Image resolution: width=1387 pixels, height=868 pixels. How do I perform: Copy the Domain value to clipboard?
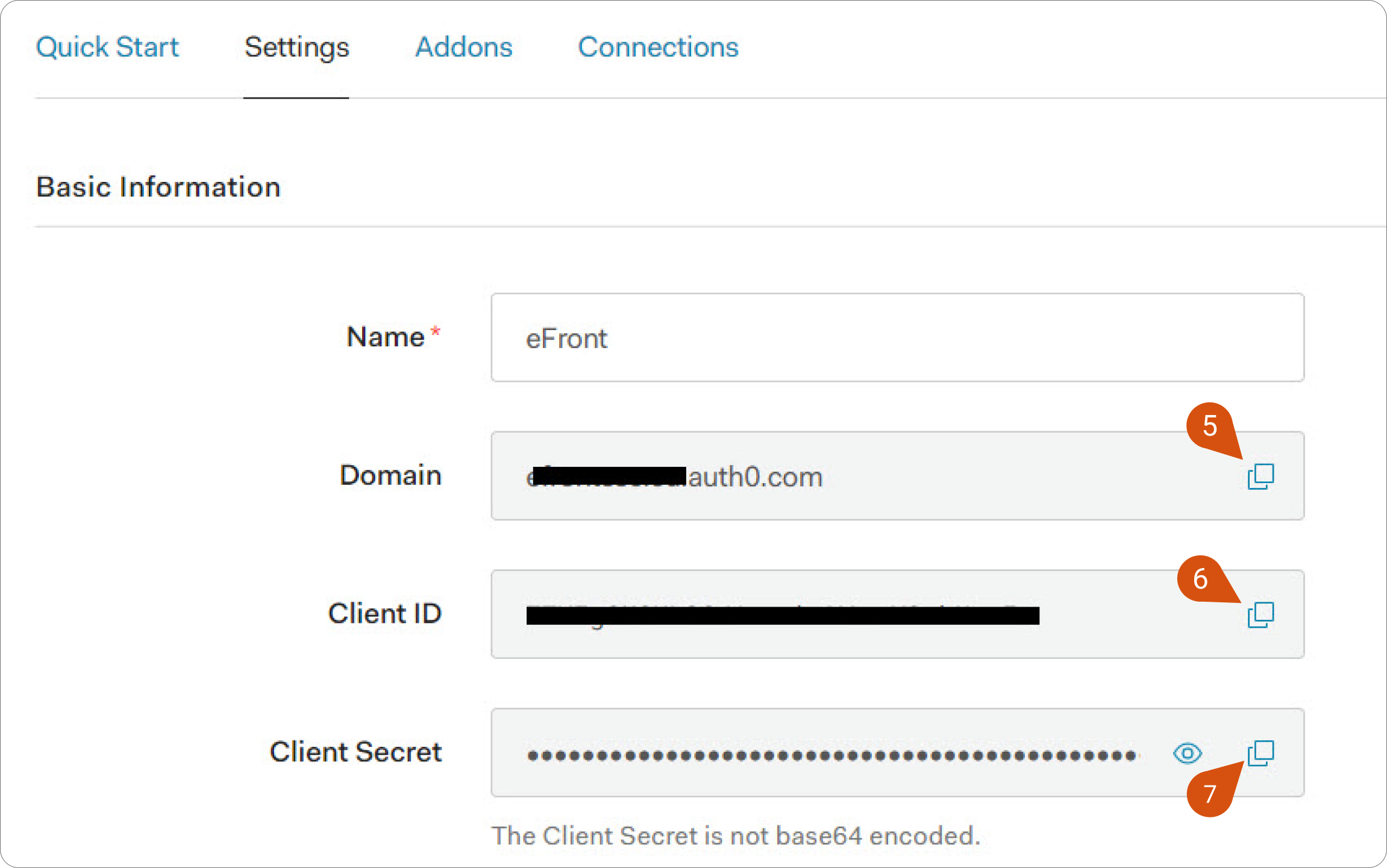point(1260,476)
